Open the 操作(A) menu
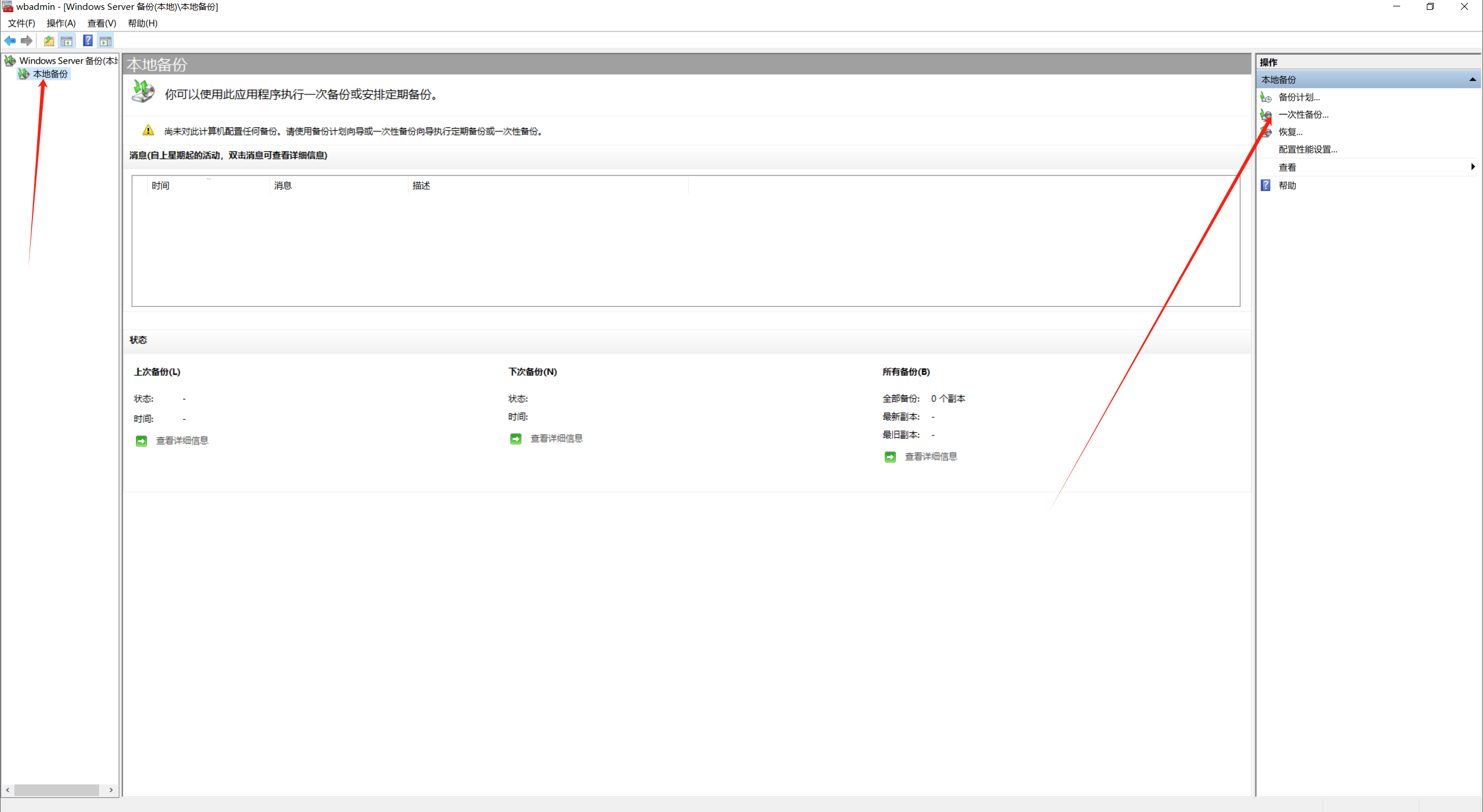 click(x=61, y=23)
